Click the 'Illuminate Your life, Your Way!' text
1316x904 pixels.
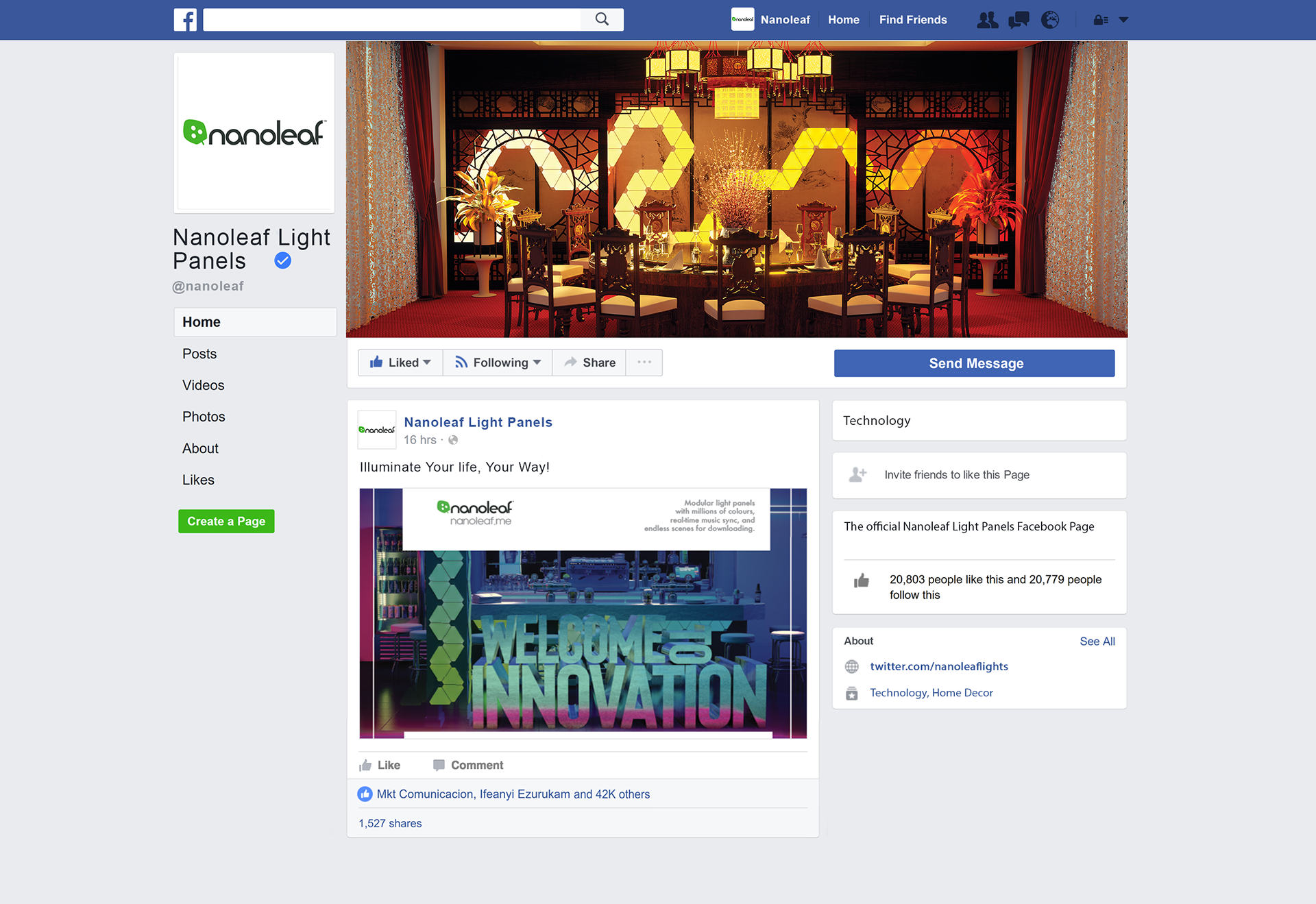(454, 467)
